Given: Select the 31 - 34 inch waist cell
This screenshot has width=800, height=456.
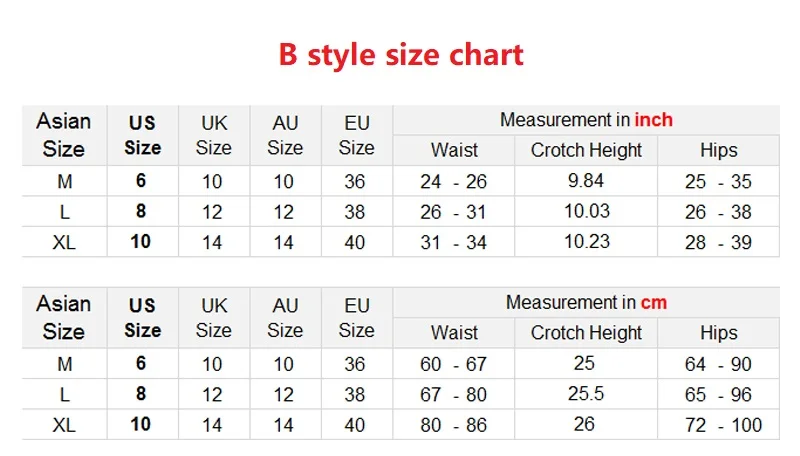Looking at the screenshot, I should 454,242.
